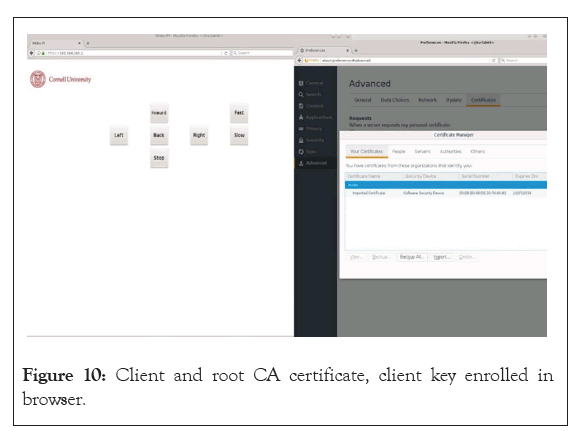Select the highlighted blue organization row
Viewport: 578px width, 431px height.
[x=446, y=185]
